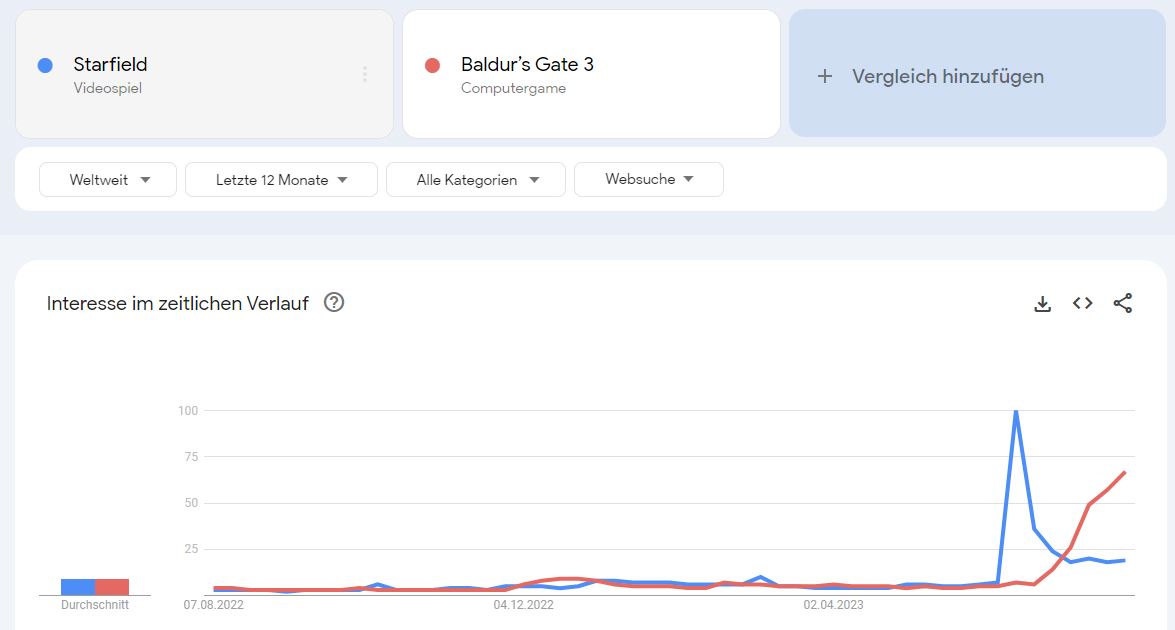Share the interest-over-time chart
This screenshot has width=1175, height=630.
(1123, 303)
